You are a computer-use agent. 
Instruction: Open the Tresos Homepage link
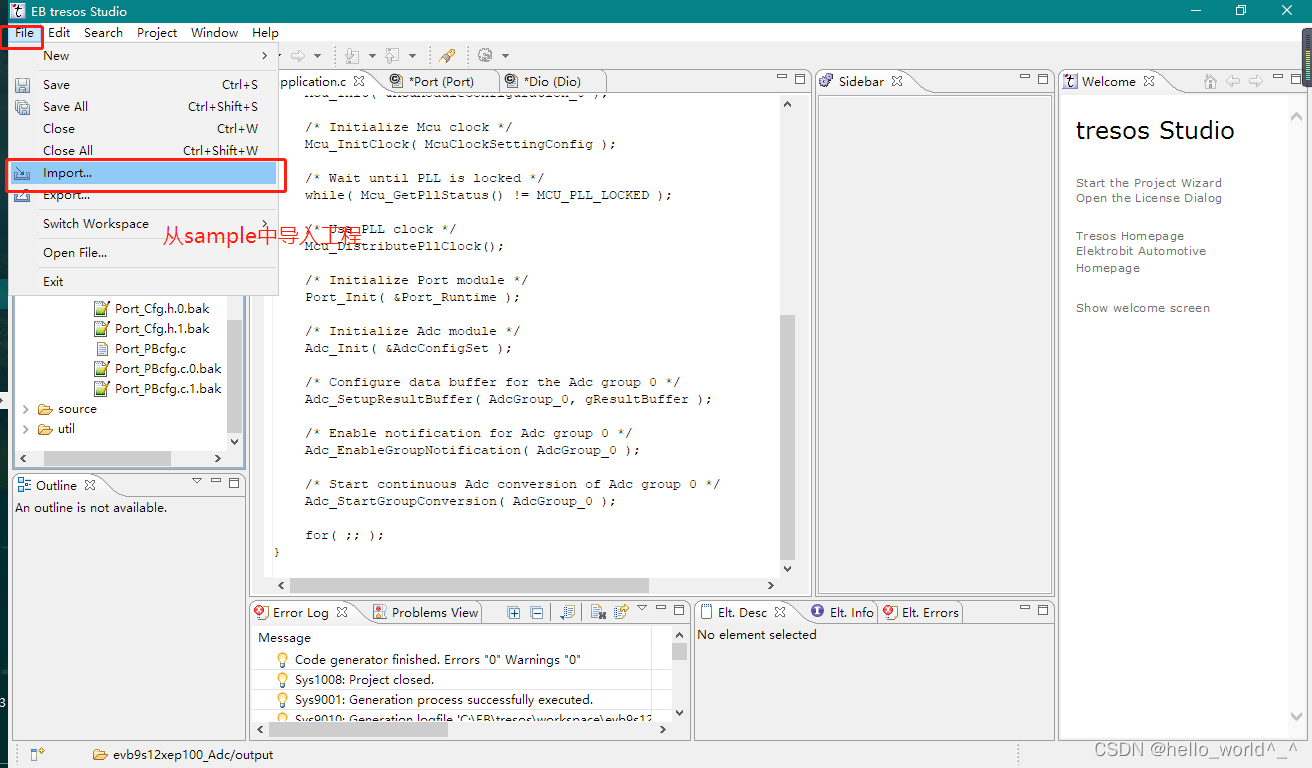tap(1129, 236)
